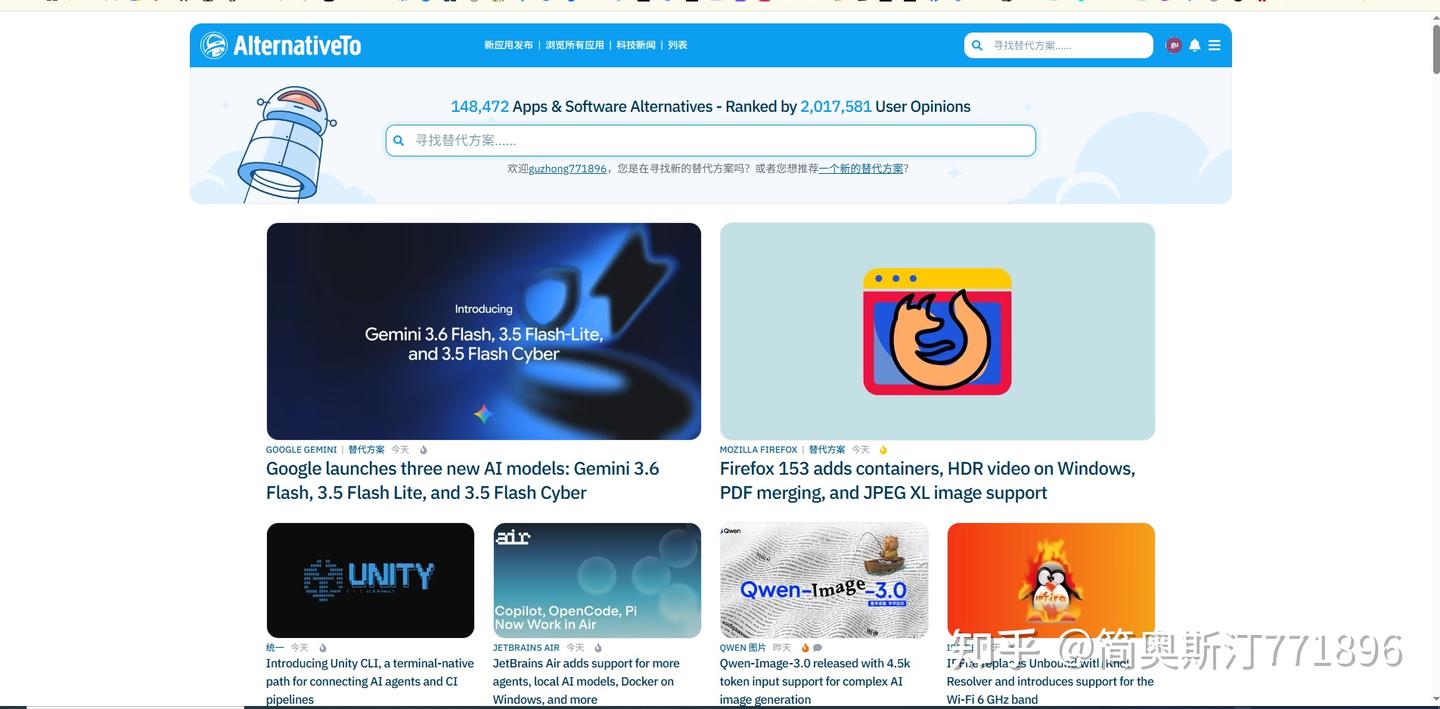Click orange flame icon under Qwen-Image card

click(x=805, y=648)
